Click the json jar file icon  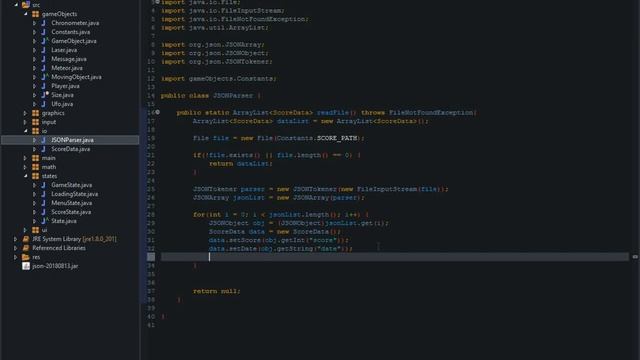(x=26, y=266)
